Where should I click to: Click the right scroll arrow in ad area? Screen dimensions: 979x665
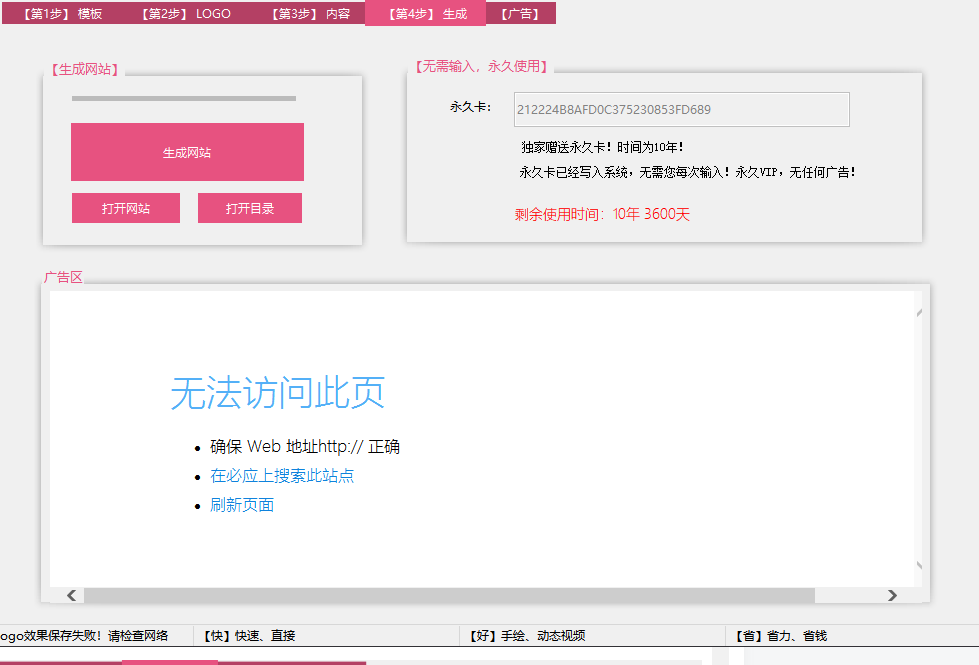coord(892,596)
